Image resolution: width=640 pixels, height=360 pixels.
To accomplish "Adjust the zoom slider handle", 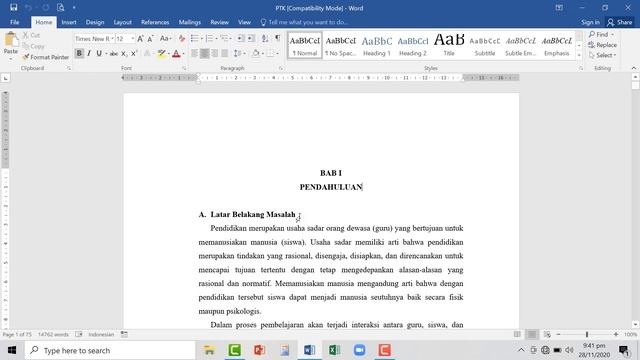I will tap(587, 334).
